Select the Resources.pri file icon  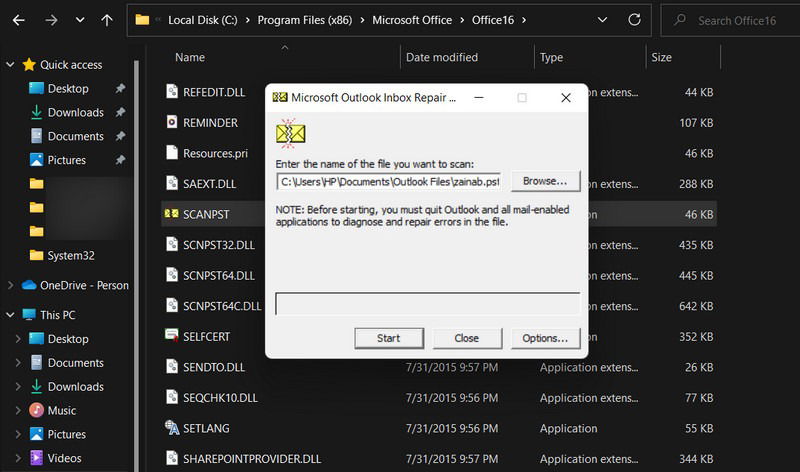pyautogui.click(x=172, y=153)
